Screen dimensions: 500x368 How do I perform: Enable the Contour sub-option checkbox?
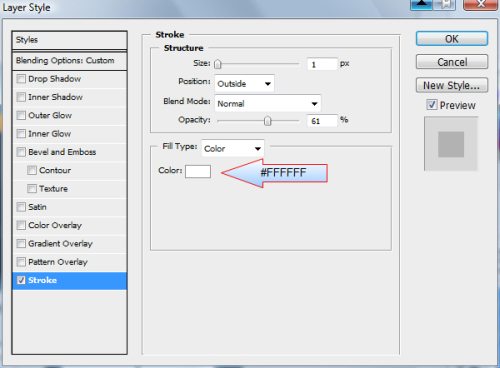pos(32,170)
